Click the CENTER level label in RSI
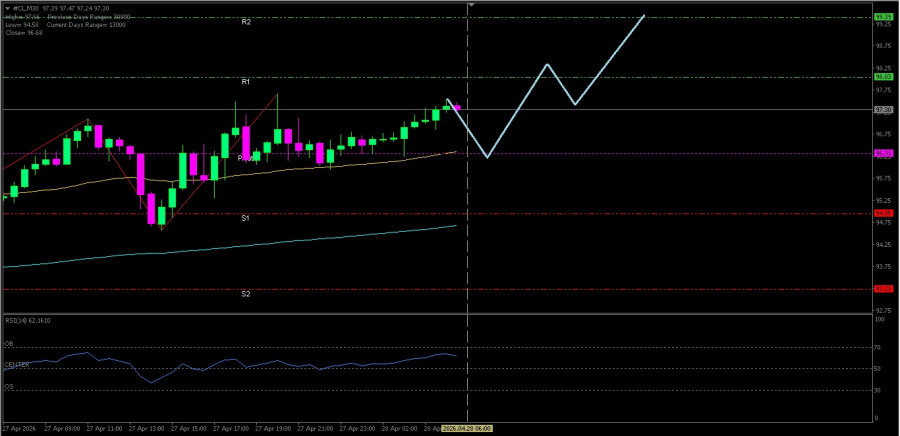This screenshot has width=900, height=436. click(x=17, y=365)
